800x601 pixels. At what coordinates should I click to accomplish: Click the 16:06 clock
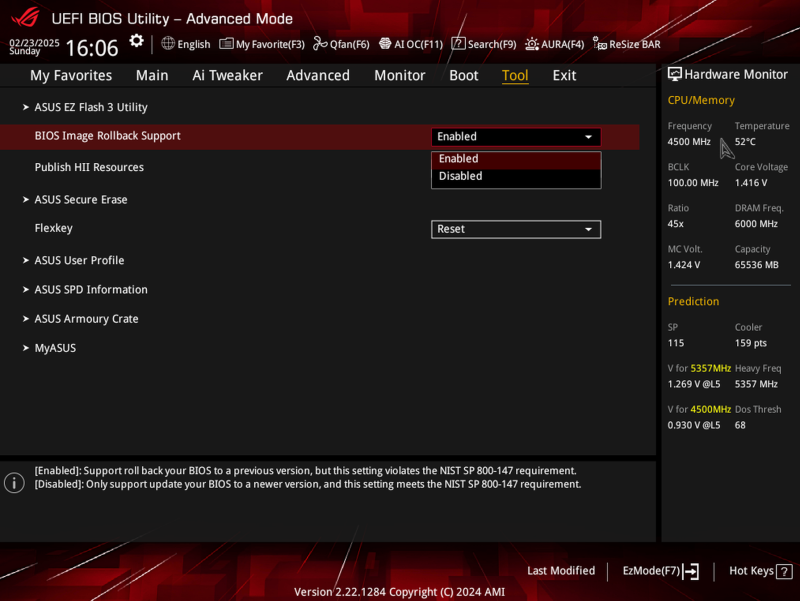(92, 48)
